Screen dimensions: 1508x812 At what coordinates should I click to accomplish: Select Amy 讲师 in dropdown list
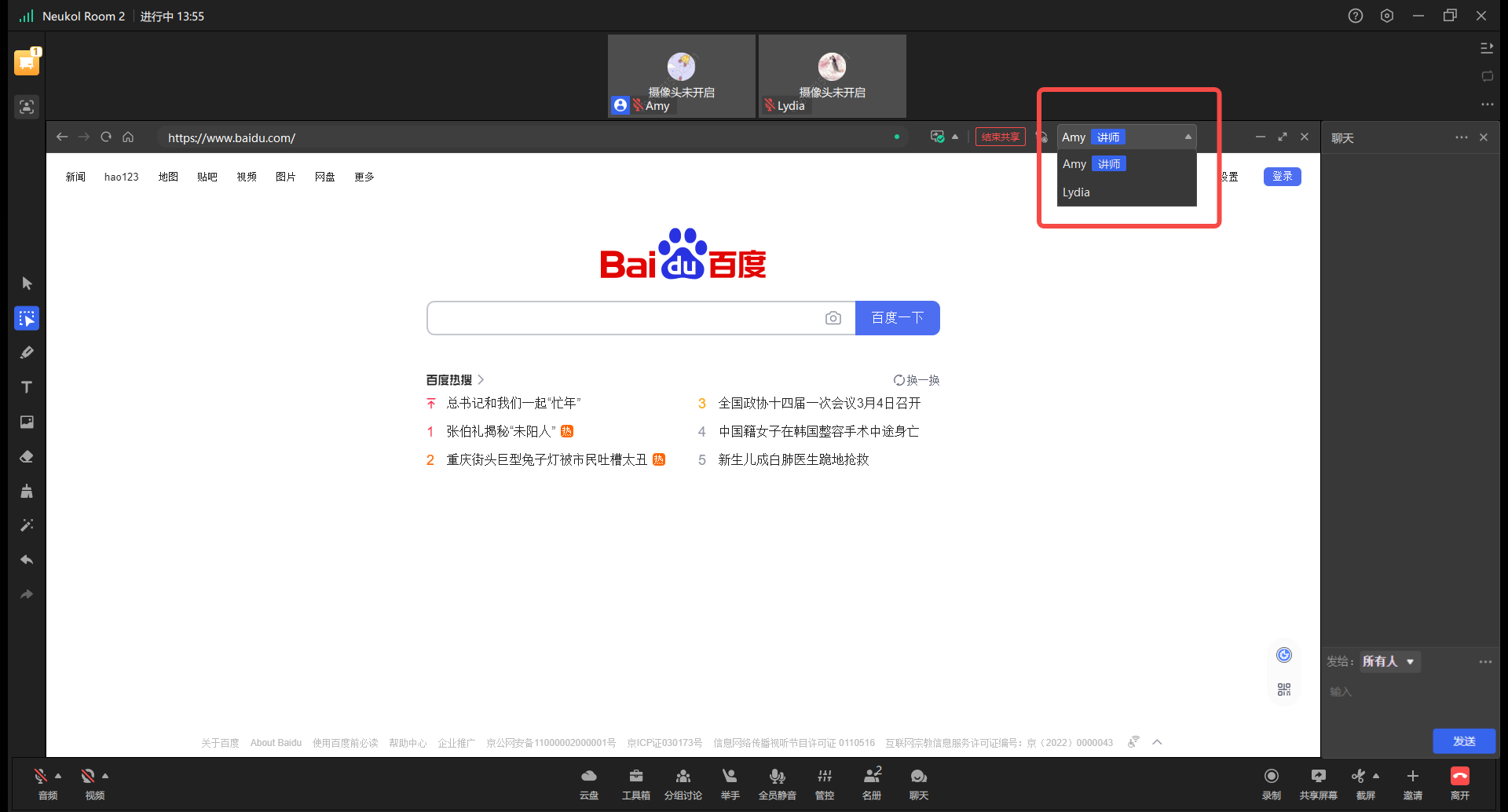coord(1127,164)
